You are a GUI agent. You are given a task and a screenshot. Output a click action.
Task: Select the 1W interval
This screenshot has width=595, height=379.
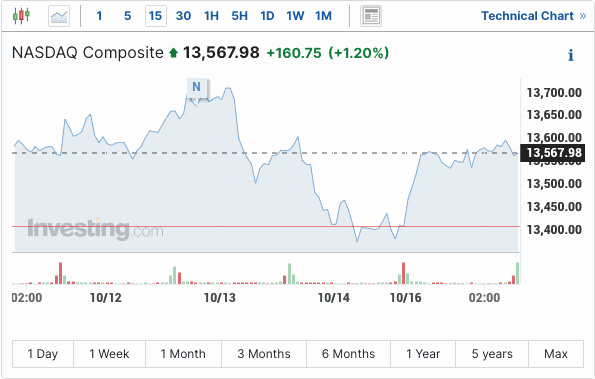(x=295, y=16)
